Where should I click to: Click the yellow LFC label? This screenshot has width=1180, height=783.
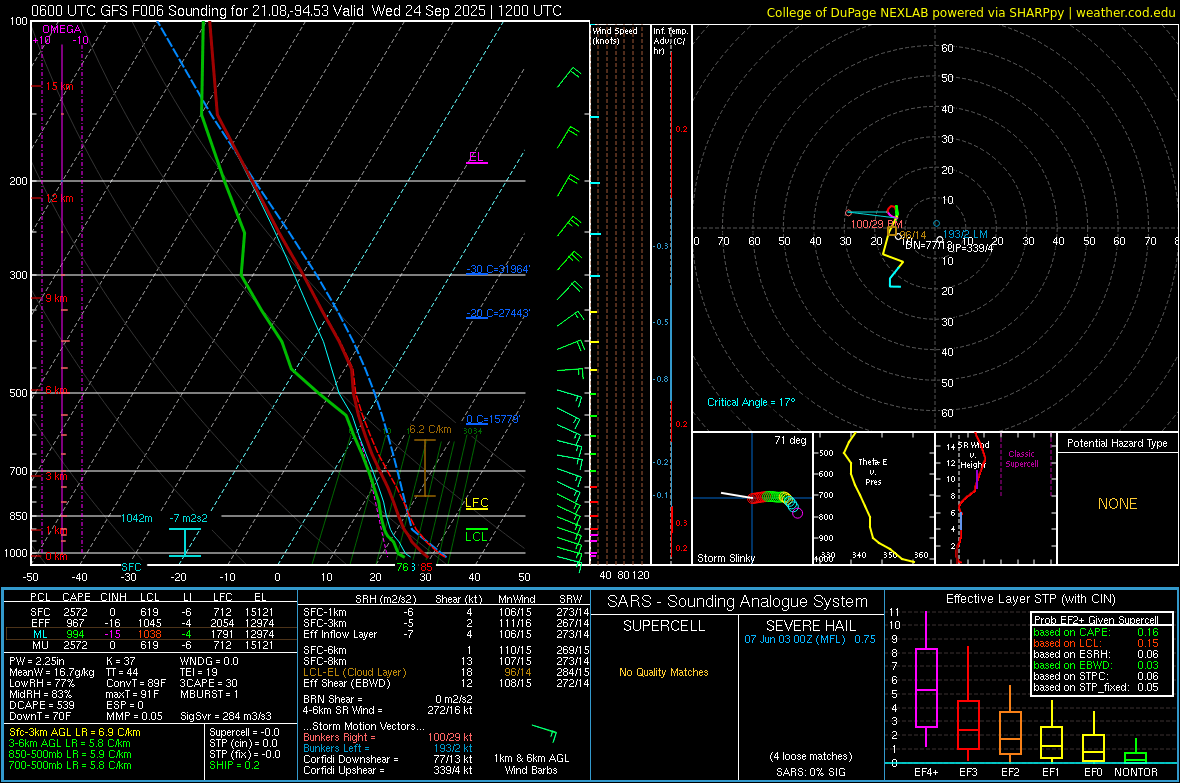point(476,503)
